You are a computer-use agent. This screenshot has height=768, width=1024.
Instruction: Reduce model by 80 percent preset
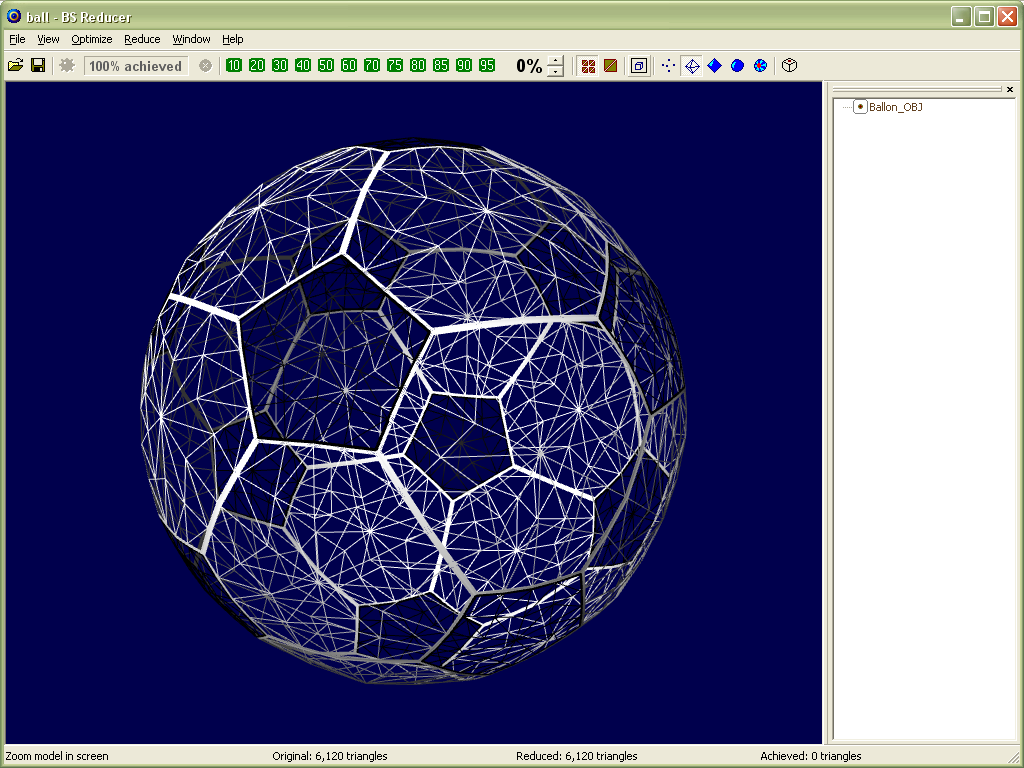(x=418, y=65)
